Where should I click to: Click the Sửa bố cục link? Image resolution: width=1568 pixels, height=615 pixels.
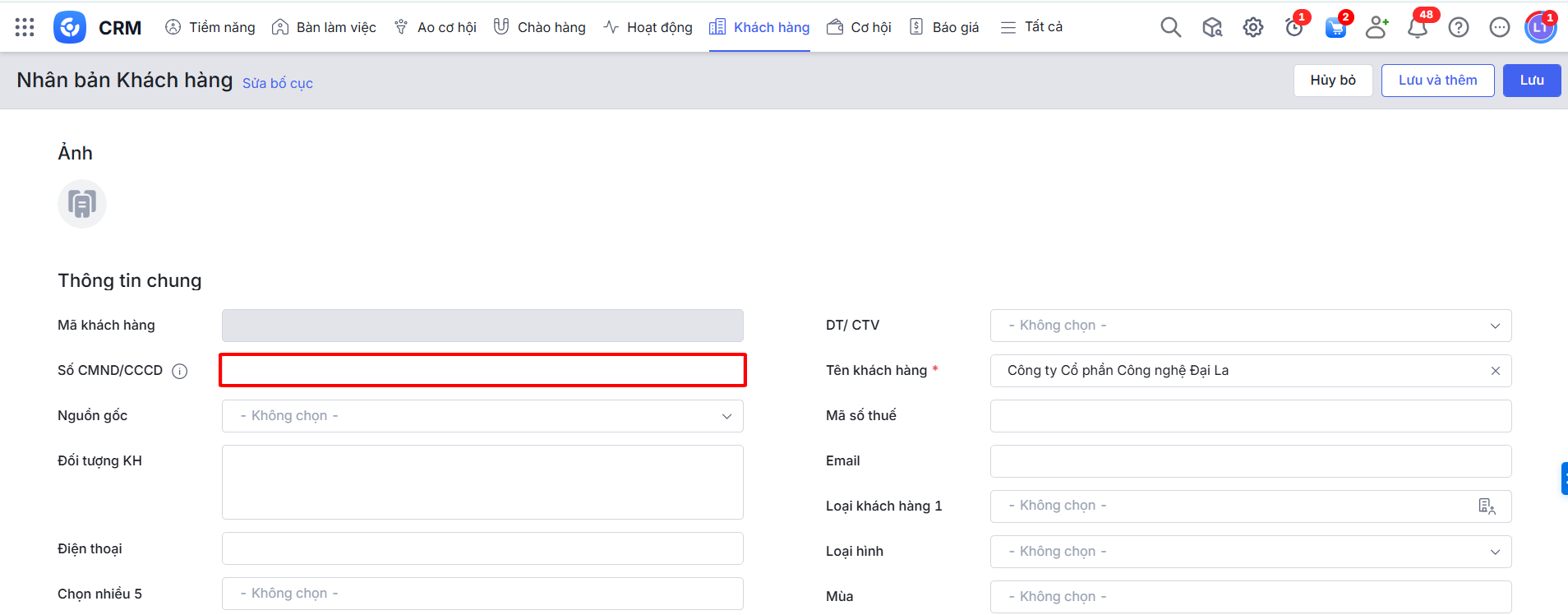[x=277, y=83]
